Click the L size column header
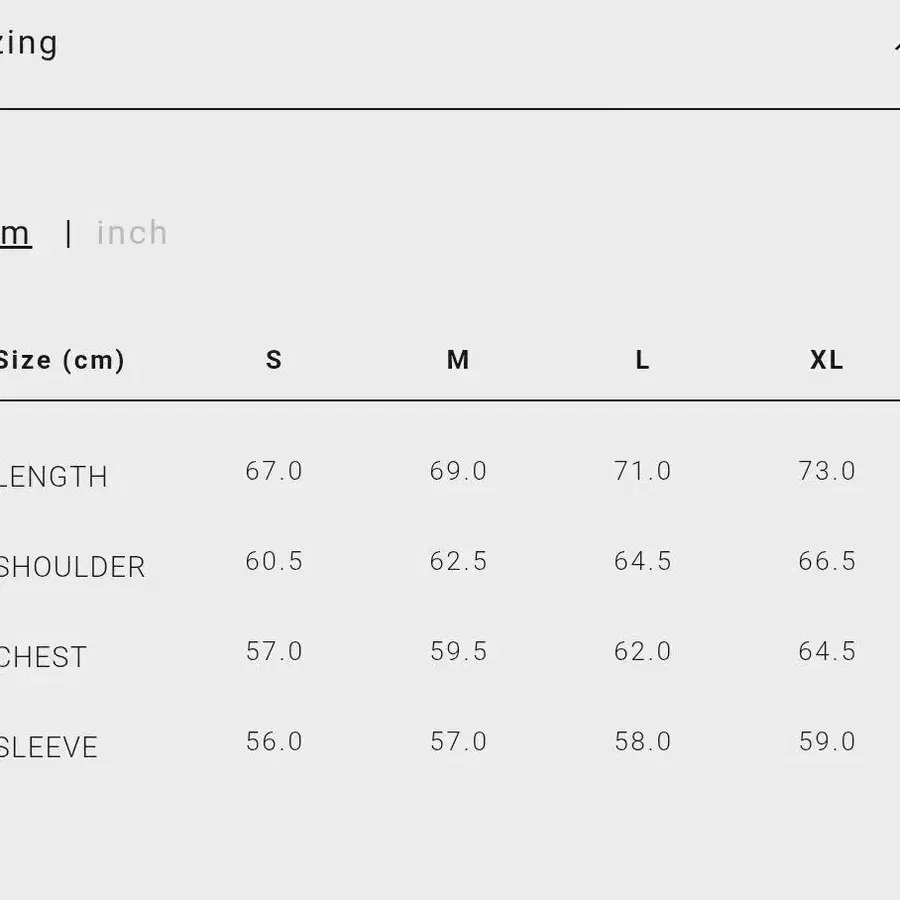The height and width of the screenshot is (900, 900). point(642,360)
